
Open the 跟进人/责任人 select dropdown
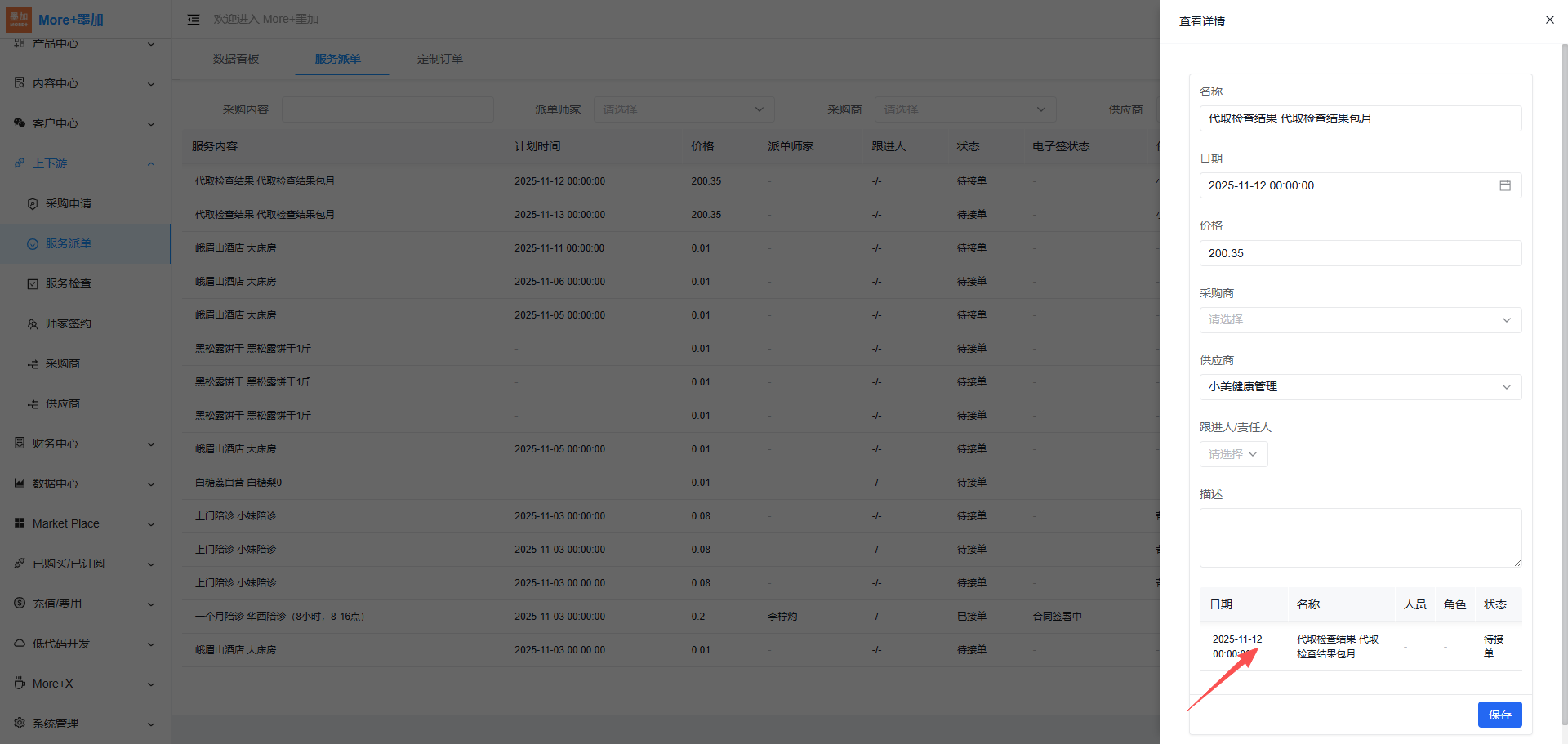pos(1233,454)
